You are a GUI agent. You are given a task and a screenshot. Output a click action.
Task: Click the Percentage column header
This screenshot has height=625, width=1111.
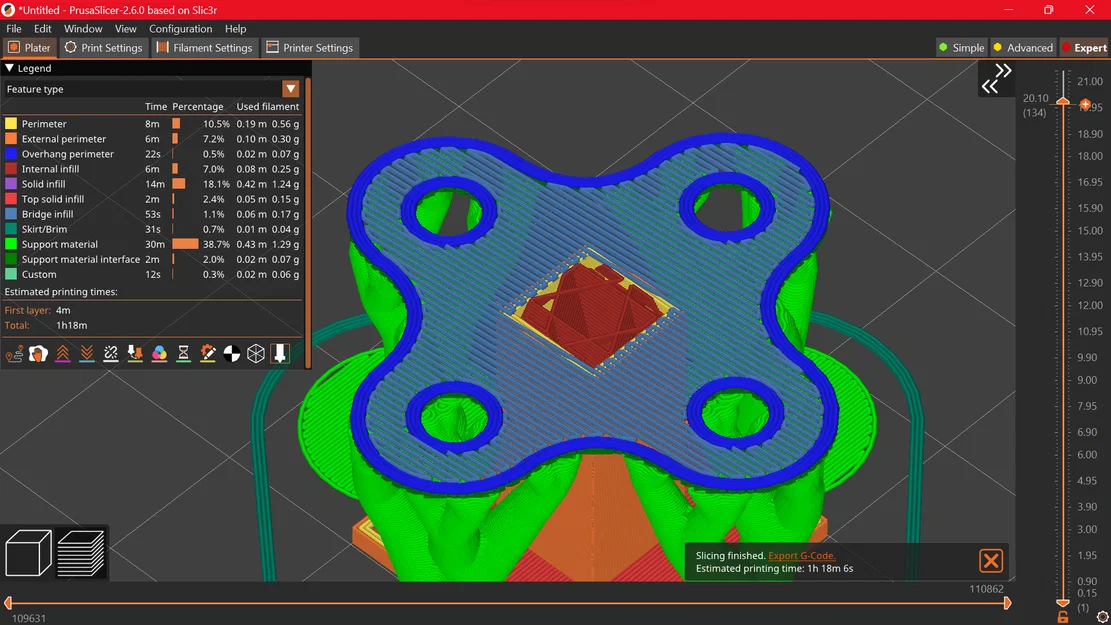[198, 106]
